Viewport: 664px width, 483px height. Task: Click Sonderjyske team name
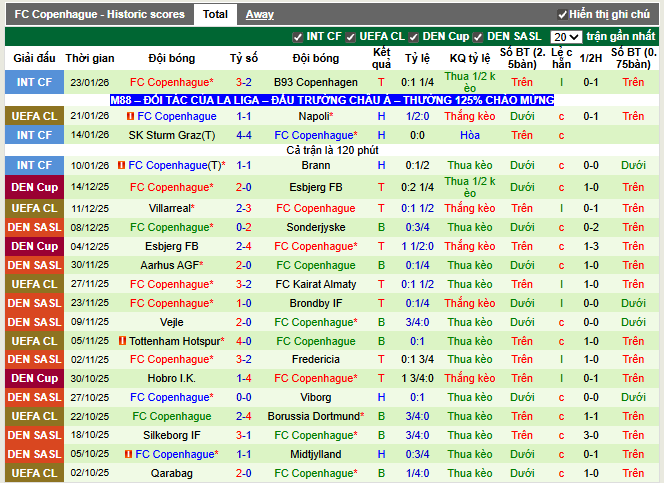[315, 227]
